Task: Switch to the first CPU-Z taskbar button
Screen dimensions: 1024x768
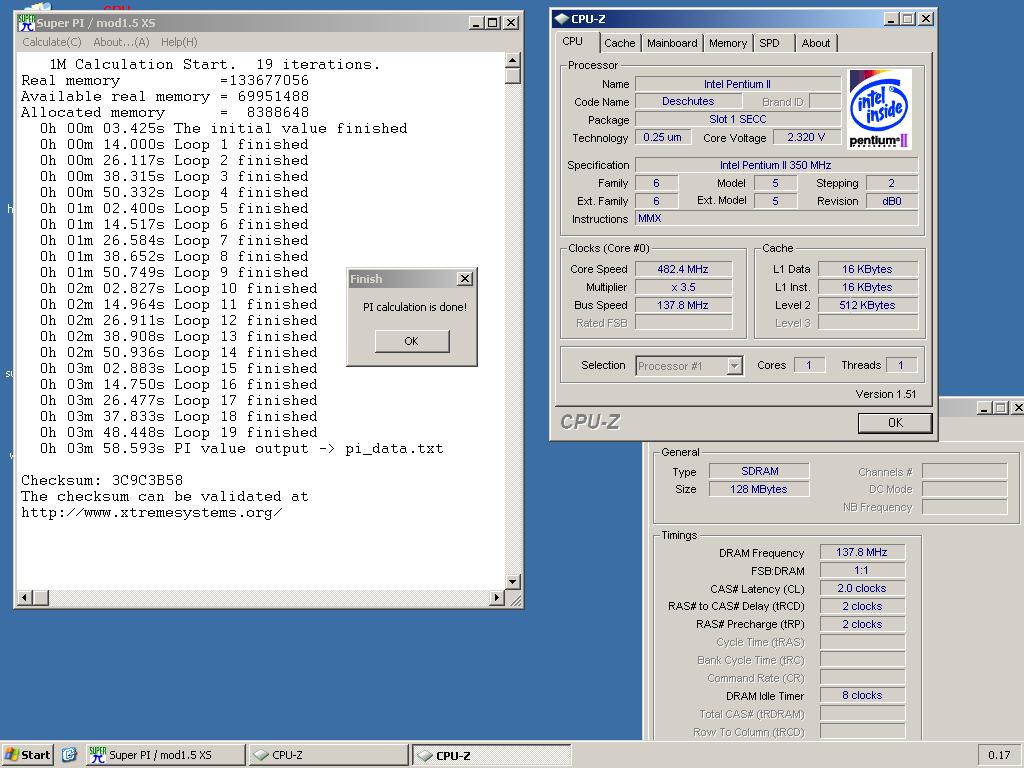Action: tap(329, 754)
